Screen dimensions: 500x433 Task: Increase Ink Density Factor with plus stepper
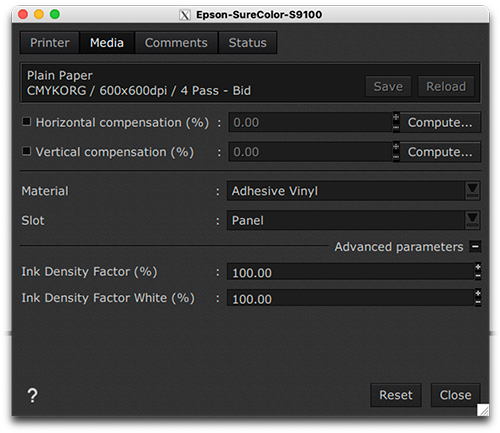click(478, 267)
